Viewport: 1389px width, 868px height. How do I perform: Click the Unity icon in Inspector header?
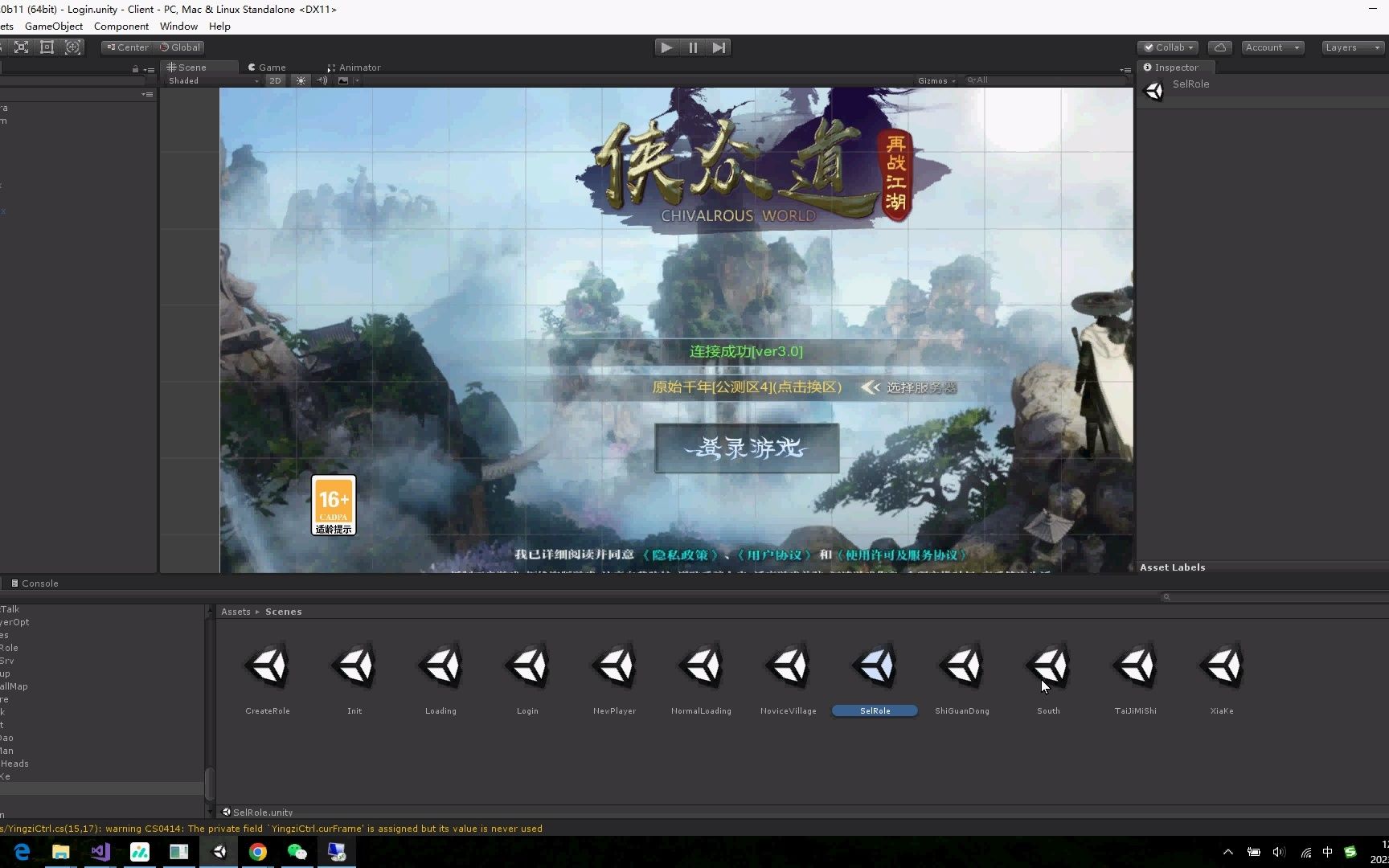coord(1153,90)
